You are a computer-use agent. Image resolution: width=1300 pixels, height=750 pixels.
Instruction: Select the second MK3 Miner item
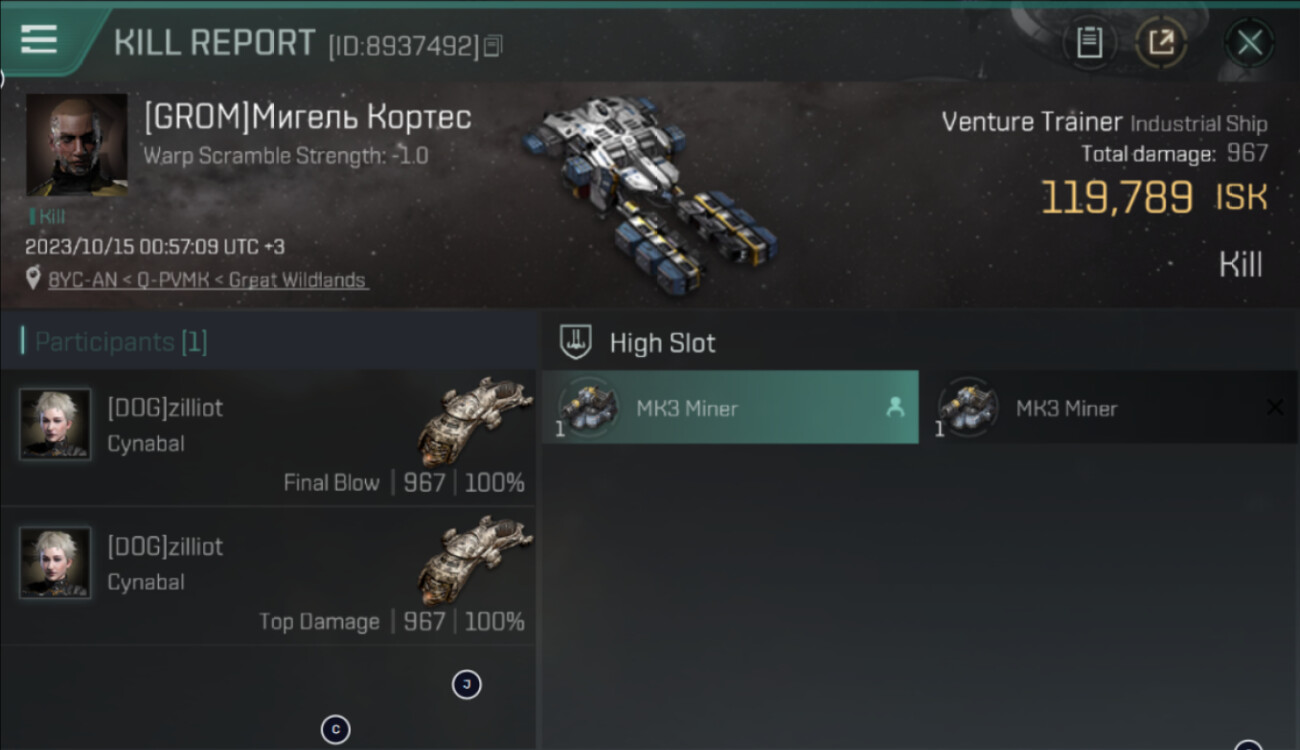[x=1108, y=408]
